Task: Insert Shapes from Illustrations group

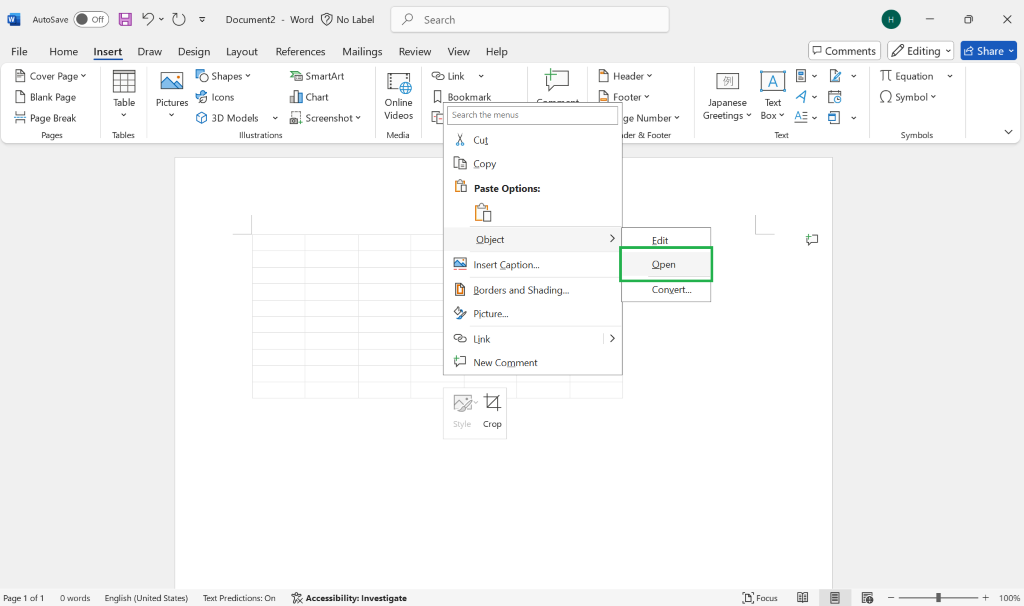Action: [223, 76]
